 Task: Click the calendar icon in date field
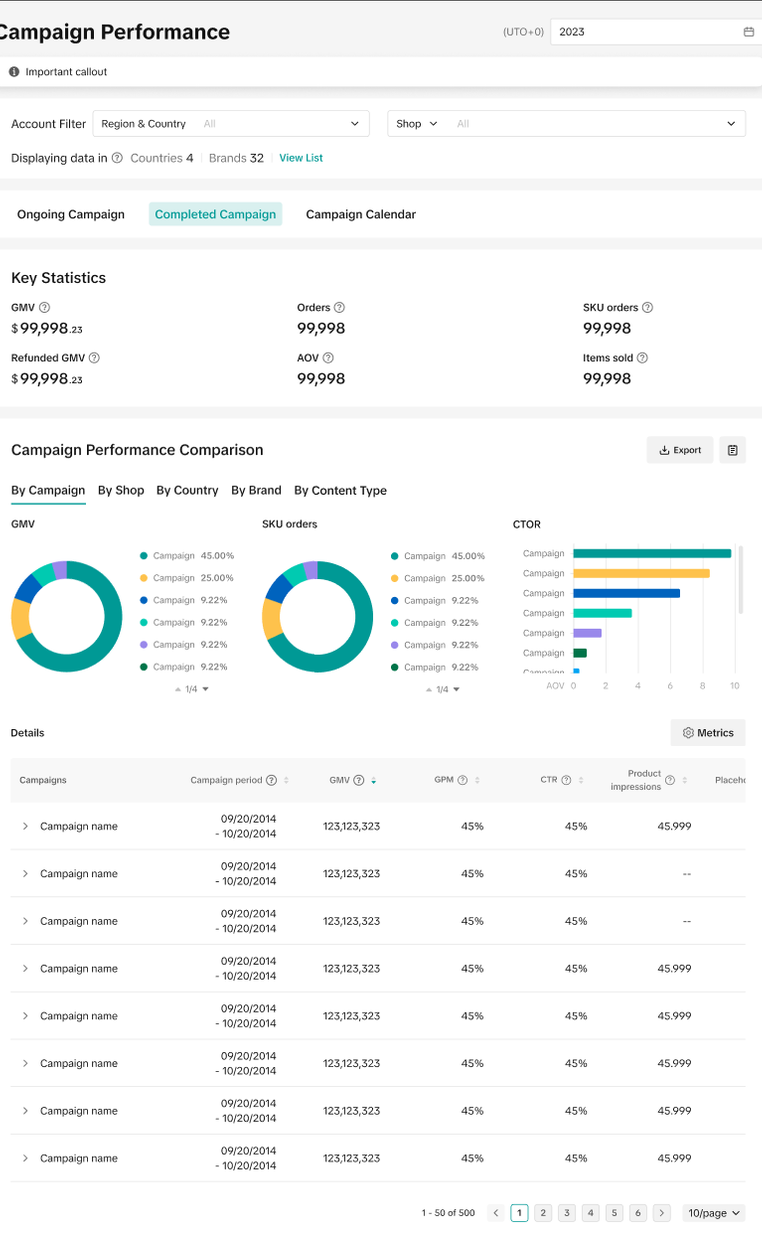(x=748, y=32)
